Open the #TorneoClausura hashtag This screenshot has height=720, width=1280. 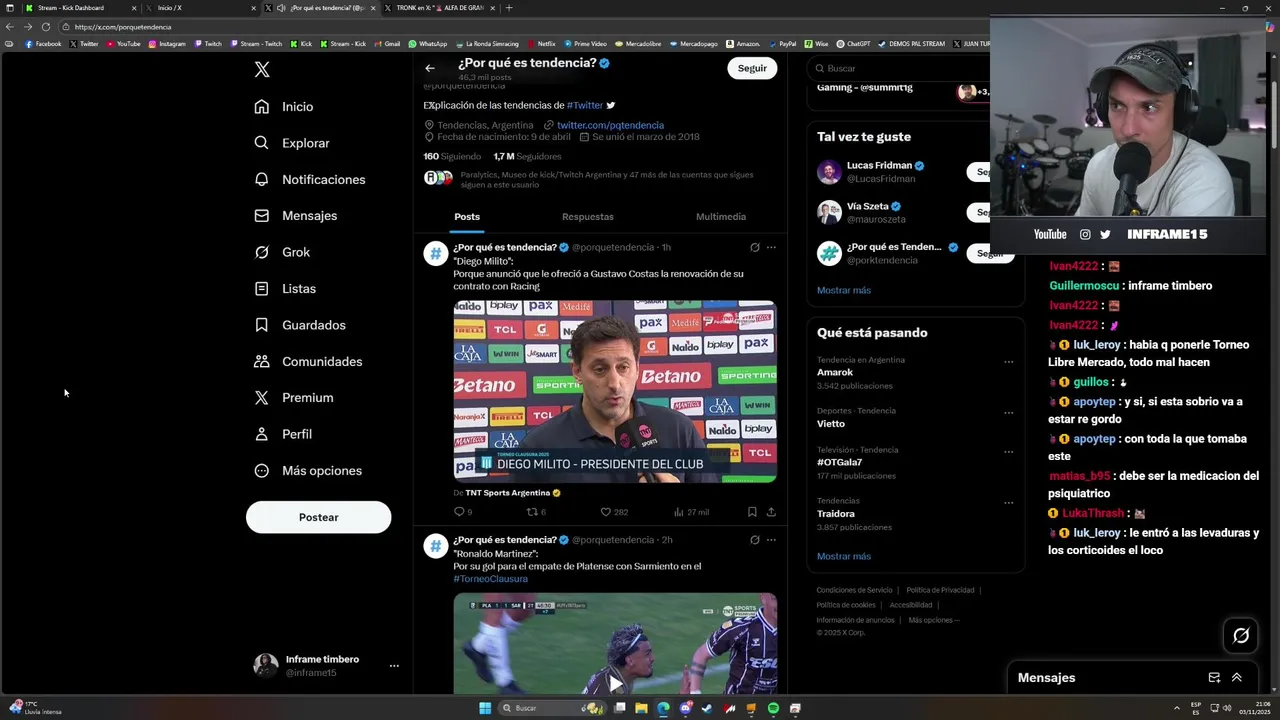click(x=490, y=579)
